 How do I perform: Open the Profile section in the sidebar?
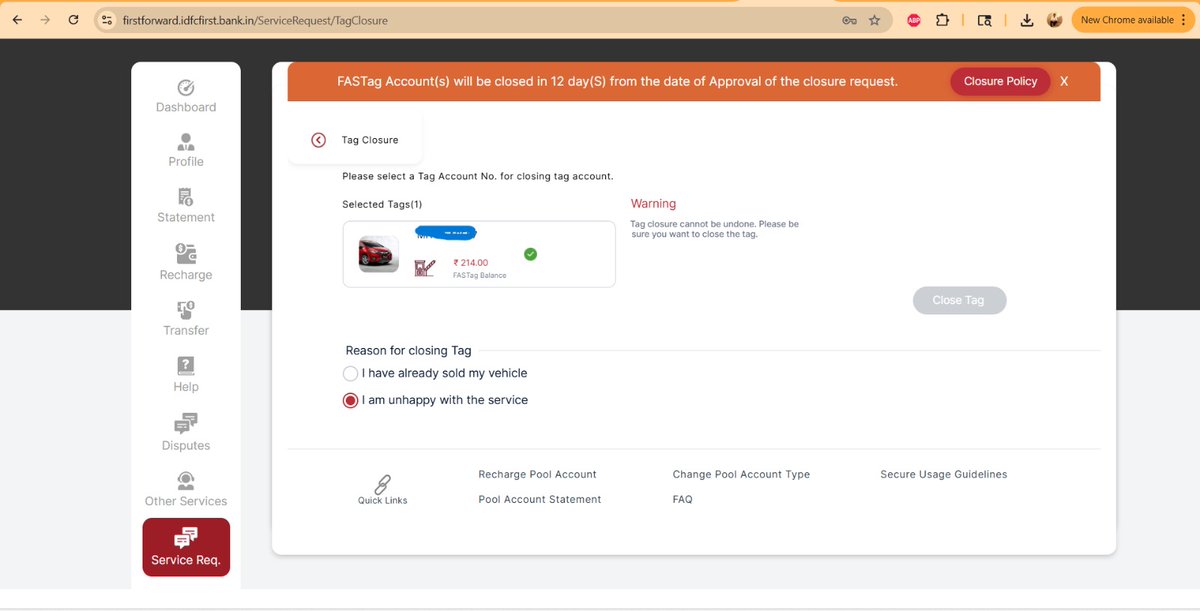[x=186, y=151]
